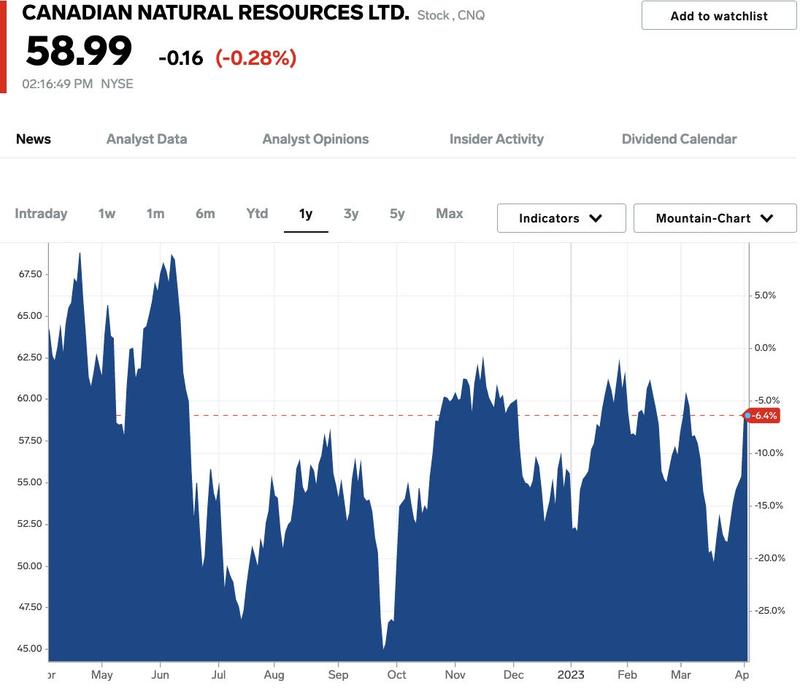
Task: Click the (-0.28%) percent change
Action: click(256, 58)
